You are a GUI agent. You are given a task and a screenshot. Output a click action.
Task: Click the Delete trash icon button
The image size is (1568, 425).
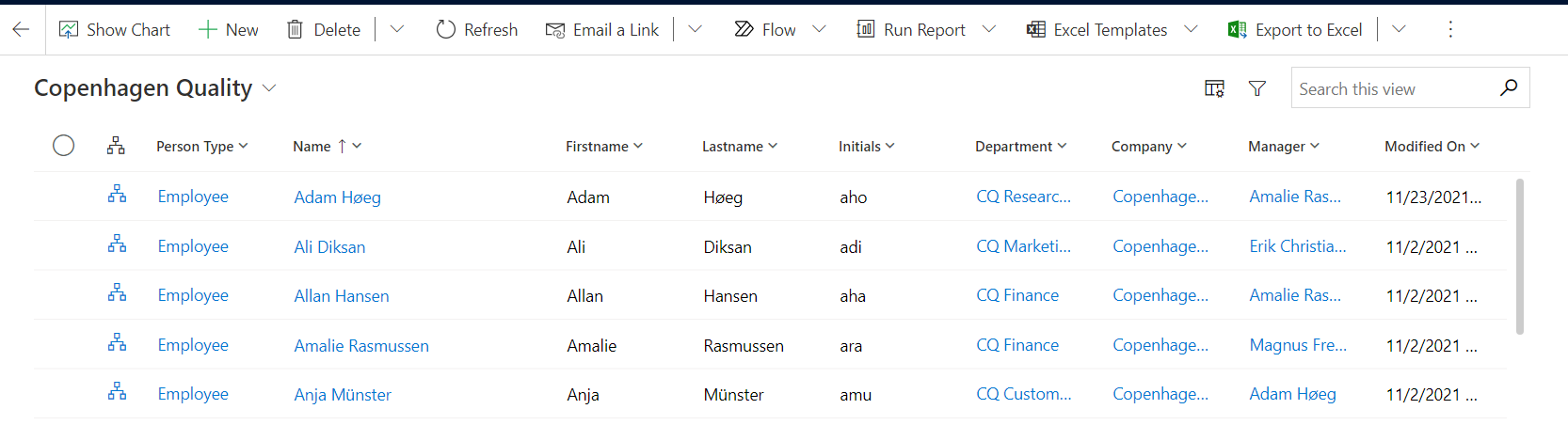click(x=323, y=30)
